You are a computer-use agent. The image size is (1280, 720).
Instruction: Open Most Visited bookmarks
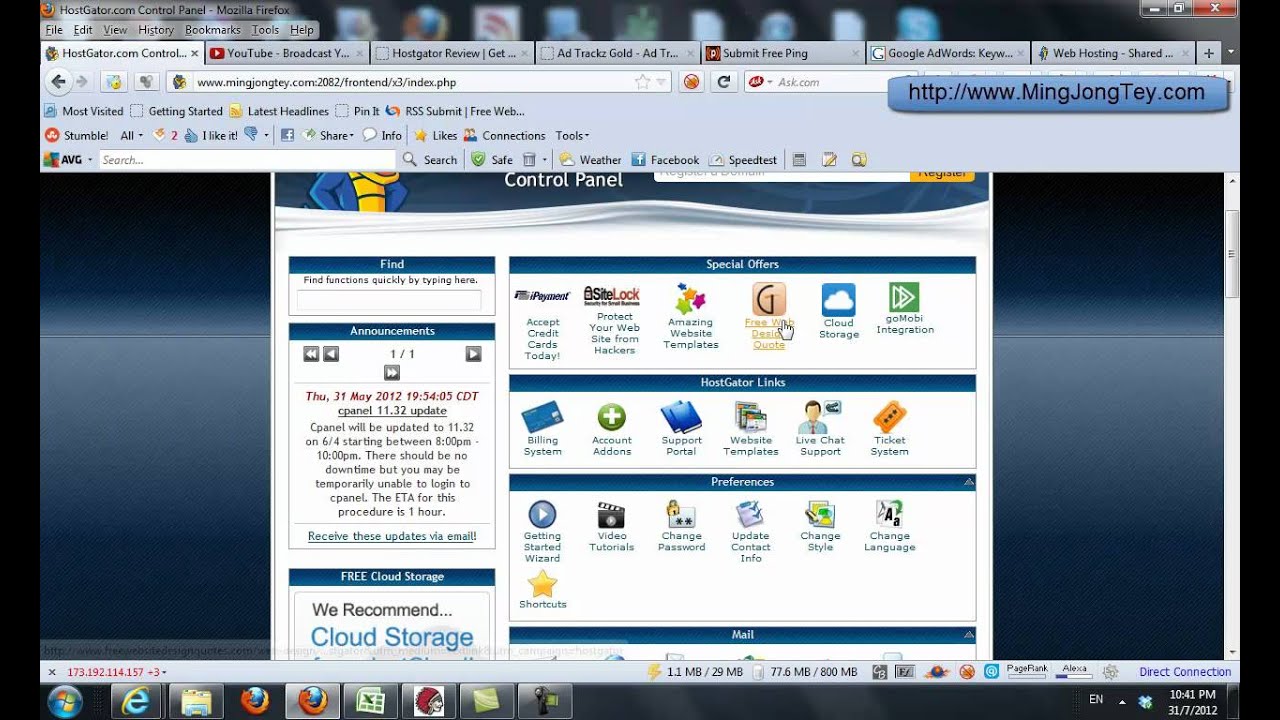pos(84,111)
